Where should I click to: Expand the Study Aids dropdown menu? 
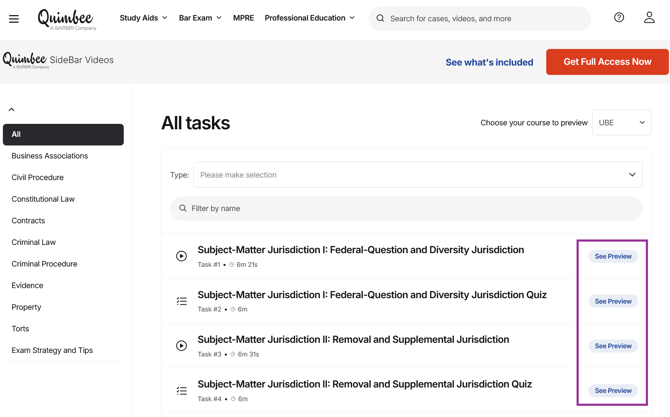click(x=143, y=18)
